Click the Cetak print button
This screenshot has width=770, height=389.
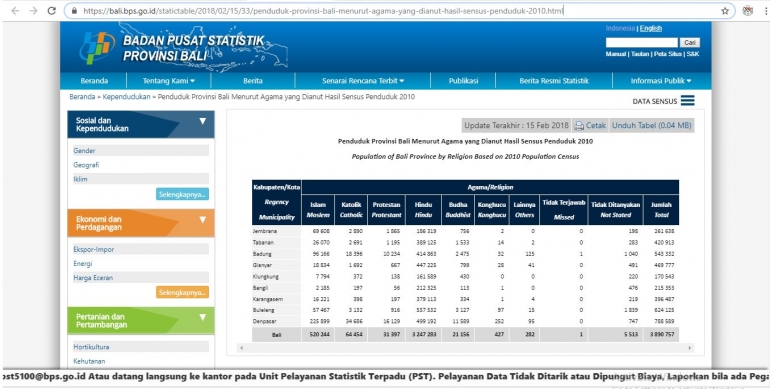[x=590, y=126]
